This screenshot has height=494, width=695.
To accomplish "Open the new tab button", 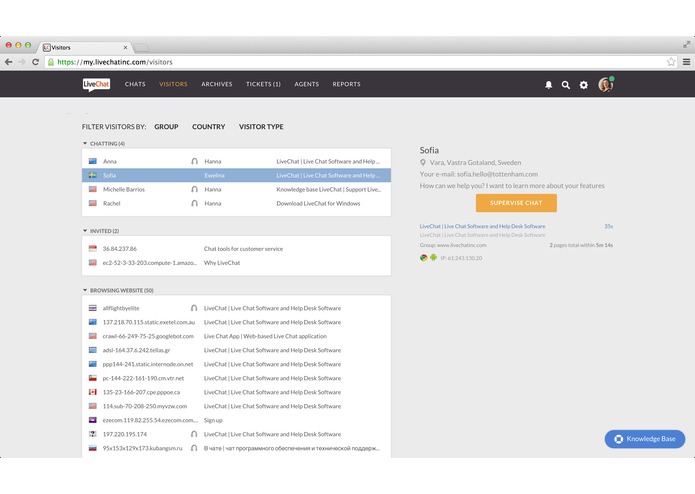I will pos(141,47).
